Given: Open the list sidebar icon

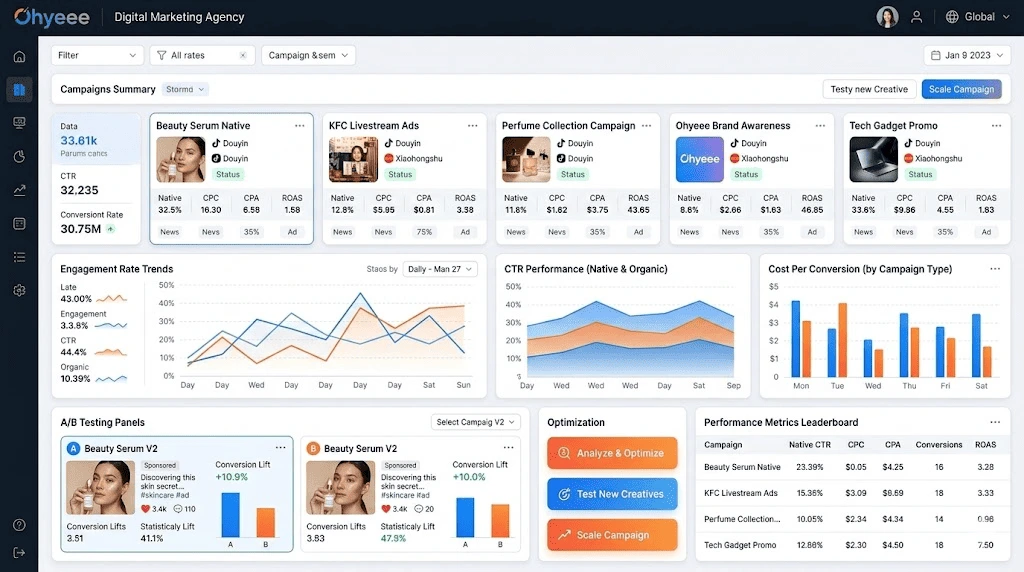Looking at the screenshot, I should (20, 257).
